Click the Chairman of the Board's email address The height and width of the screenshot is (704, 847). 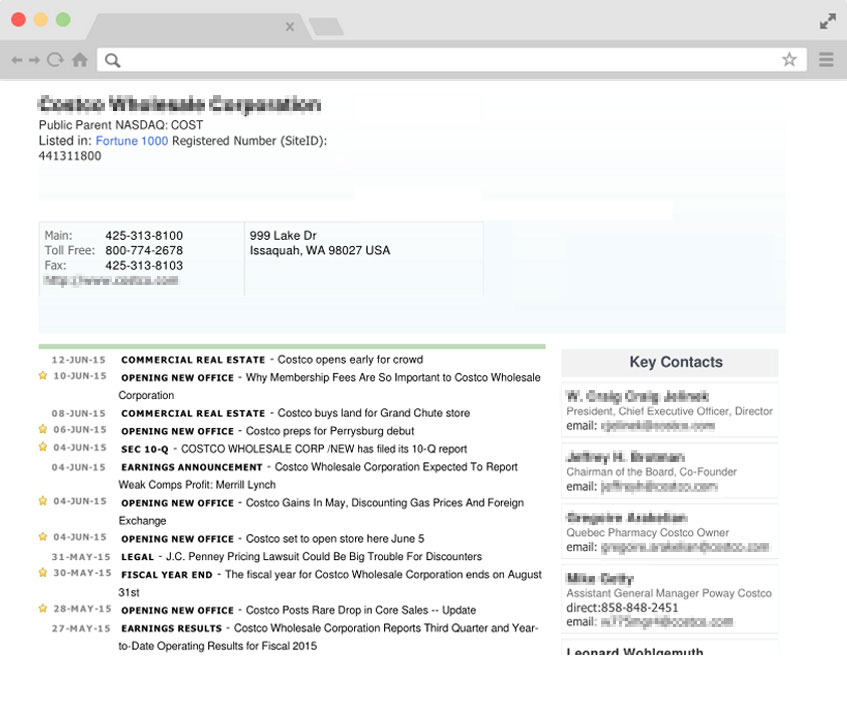click(659, 487)
